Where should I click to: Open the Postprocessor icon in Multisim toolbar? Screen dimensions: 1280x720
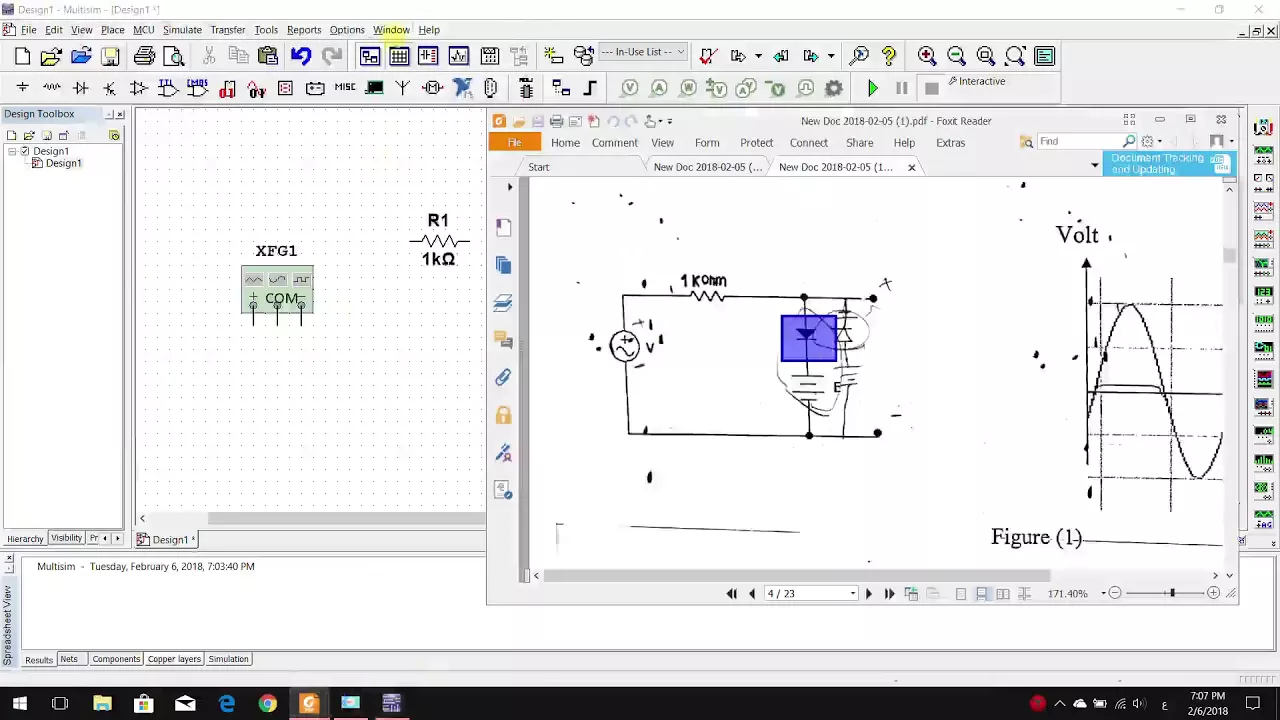(489, 56)
